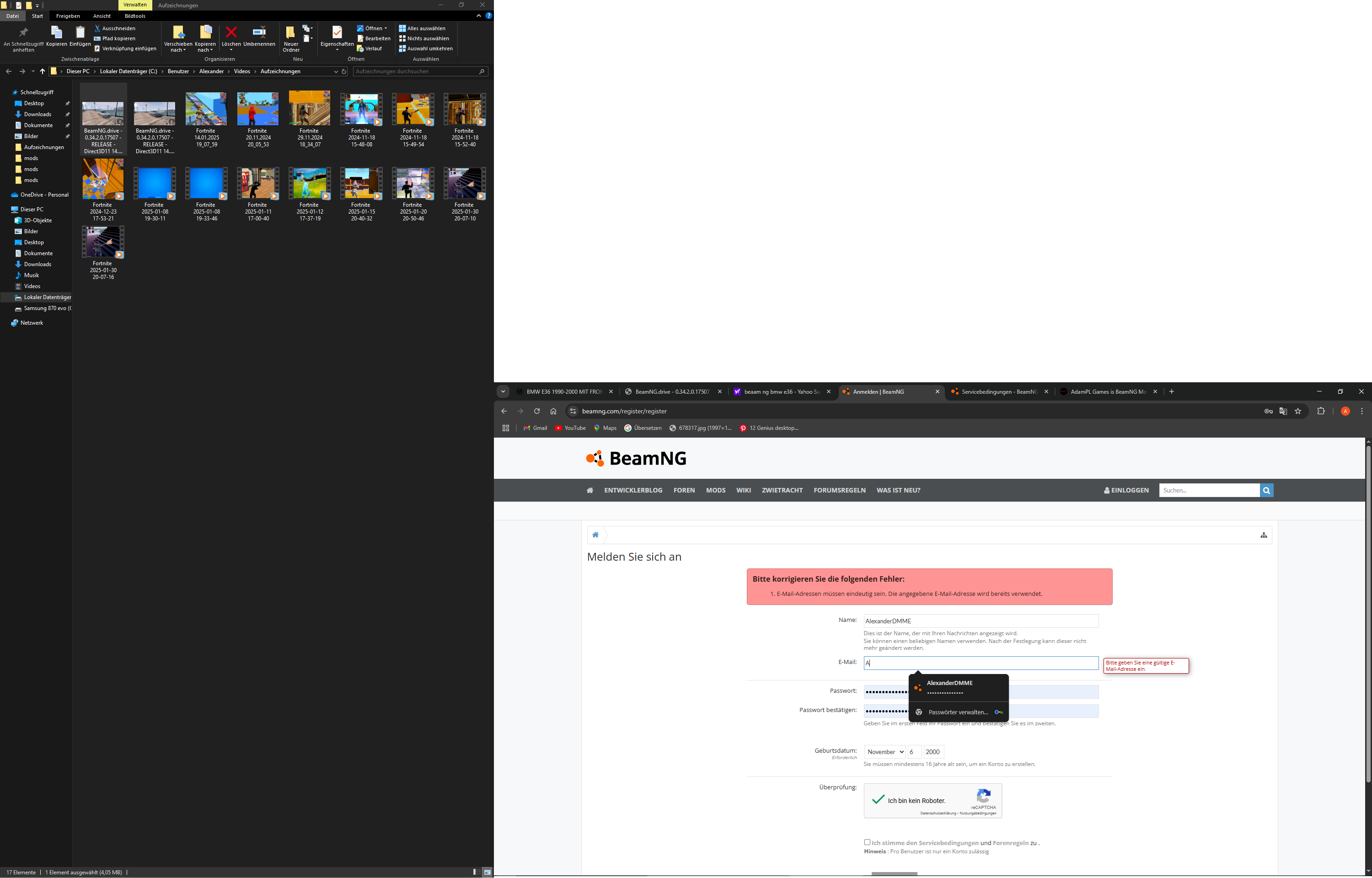Click the Name input field with AlexanderDMME
1372x878 pixels.
(x=981, y=621)
